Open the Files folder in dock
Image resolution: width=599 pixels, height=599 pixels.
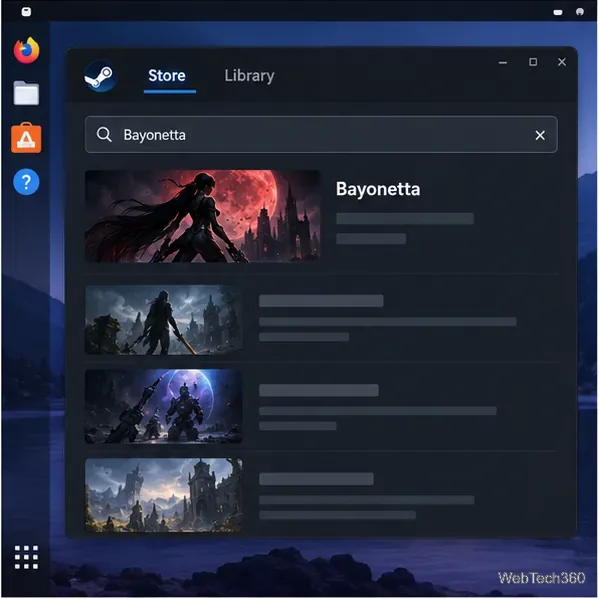coord(26,93)
